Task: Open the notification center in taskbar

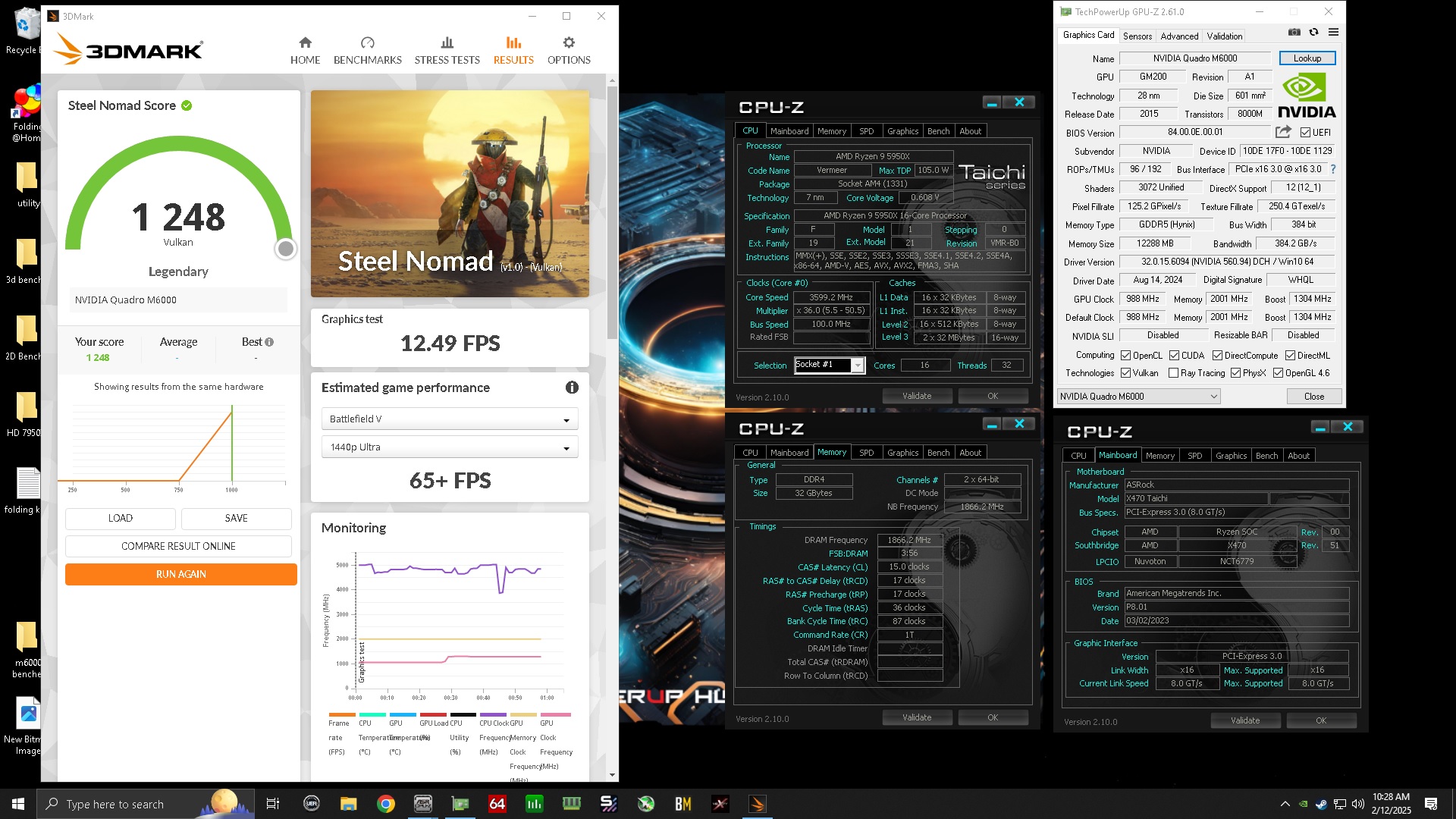Action: click(x=1431, y=804)
